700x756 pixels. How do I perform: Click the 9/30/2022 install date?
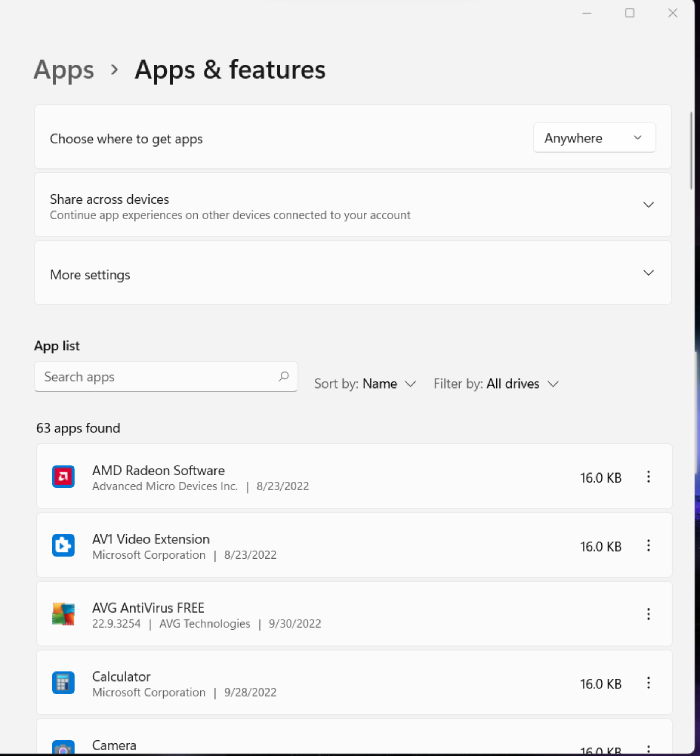(295, 623)
